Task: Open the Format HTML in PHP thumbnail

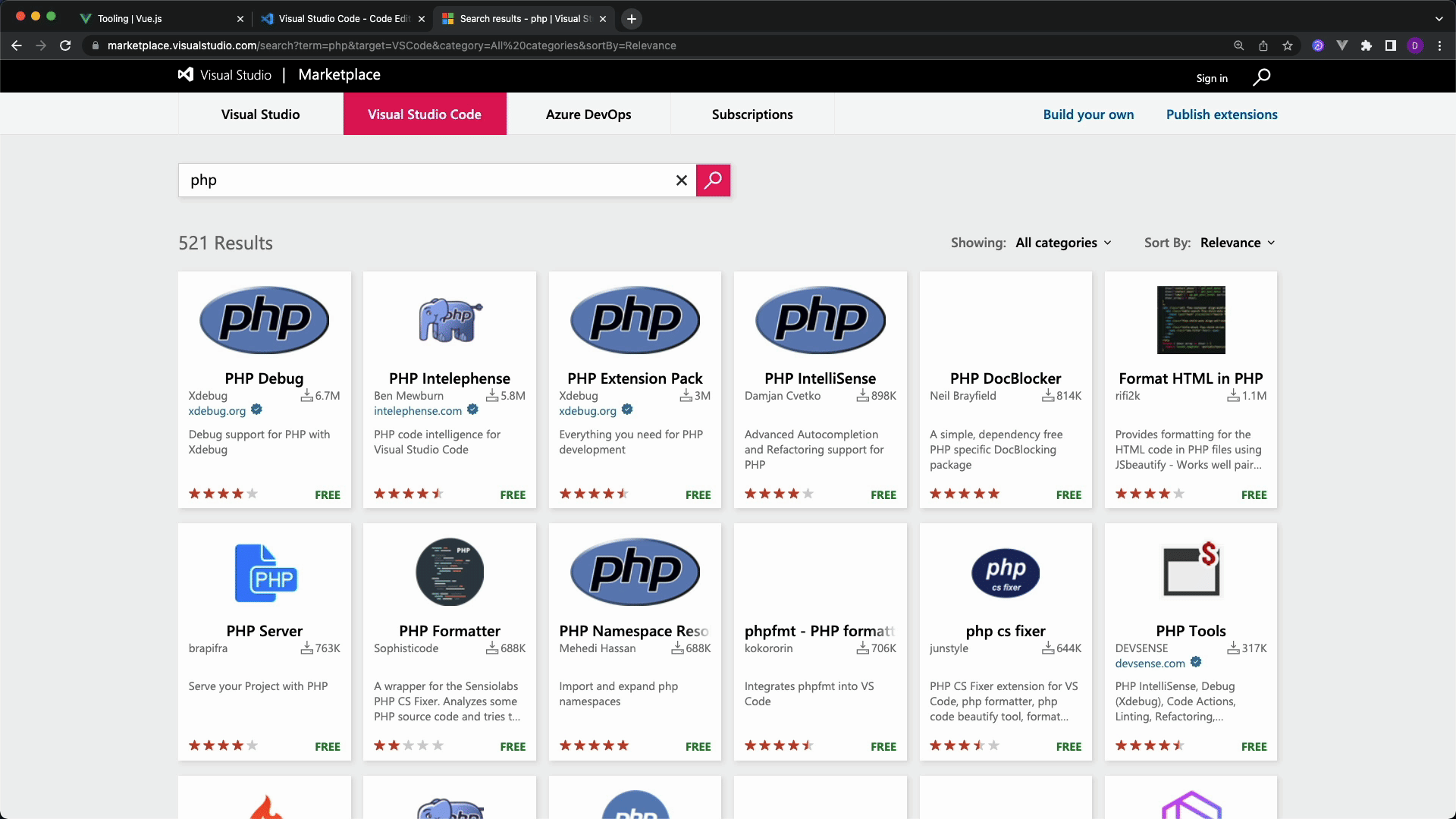Action: (1191, 320)
